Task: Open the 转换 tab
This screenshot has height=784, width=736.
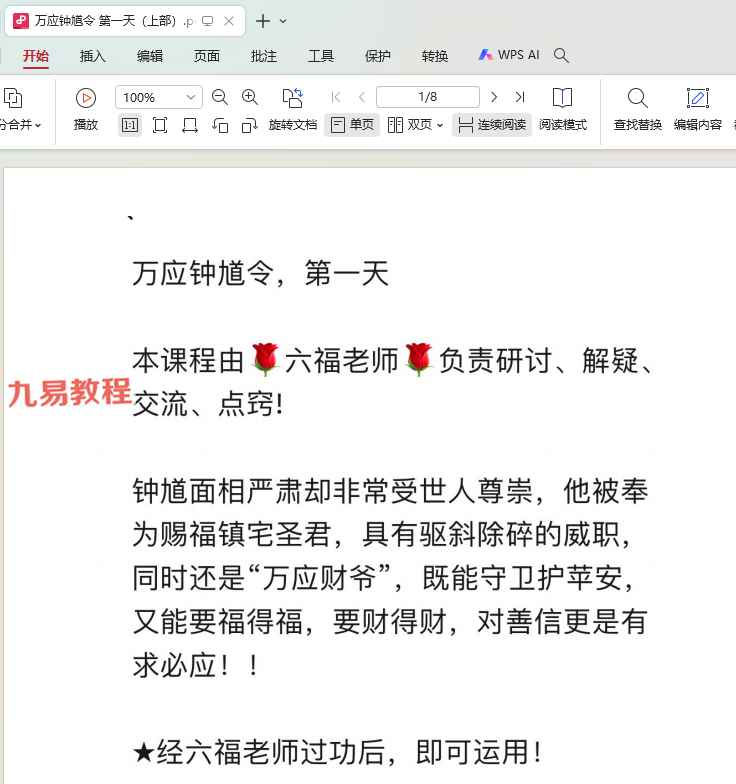Action: [x=435, y=56]
